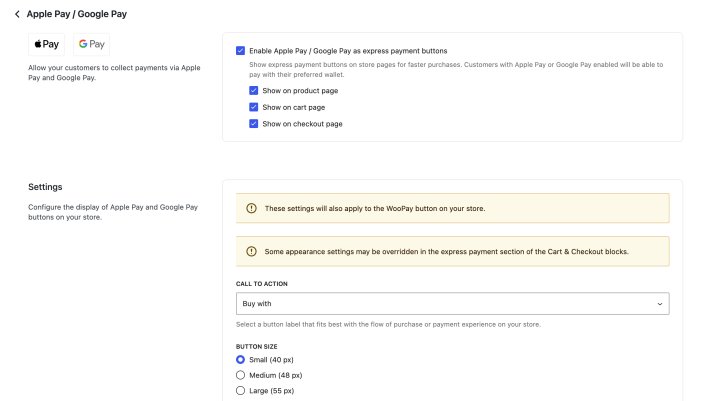Toggle Enable Apple Pay / Google Pay checkbox
This screenshot has width=702, height=401.
(240, 51)
